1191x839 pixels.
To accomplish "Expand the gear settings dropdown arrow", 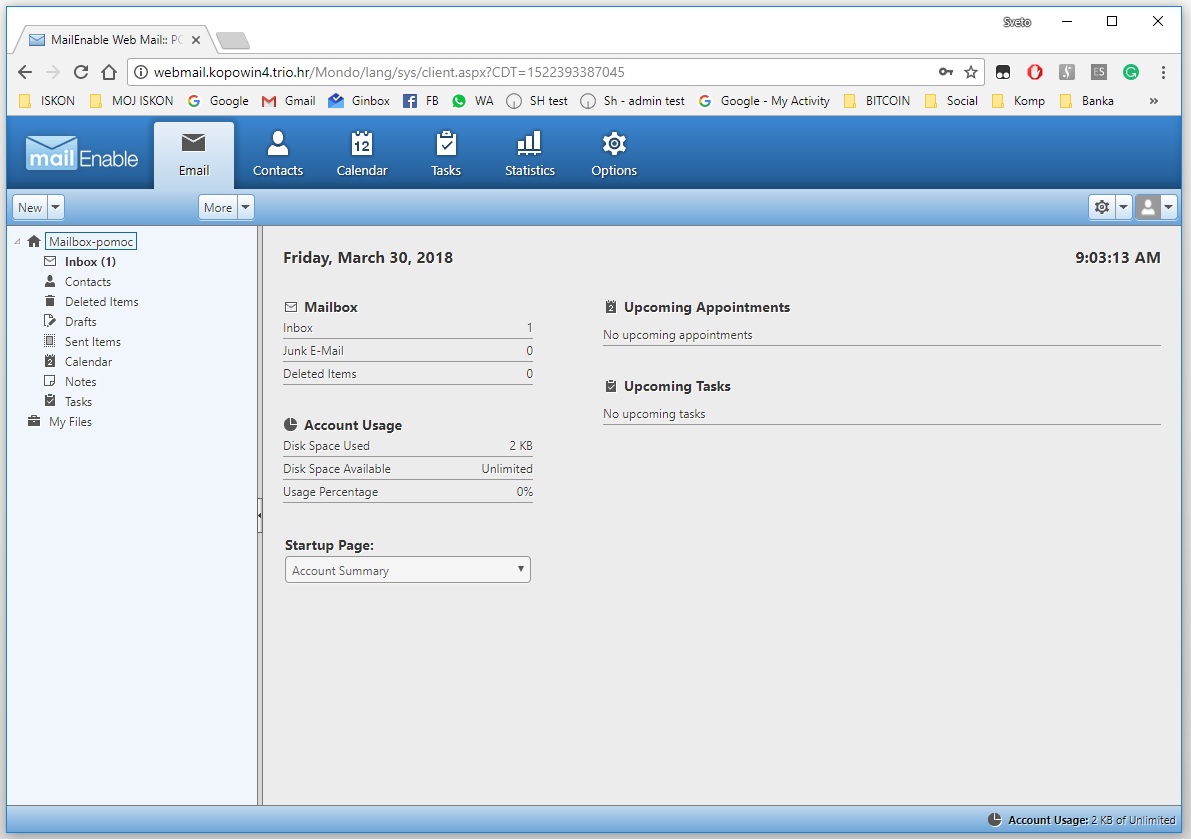I will (x=1123, y=207).
